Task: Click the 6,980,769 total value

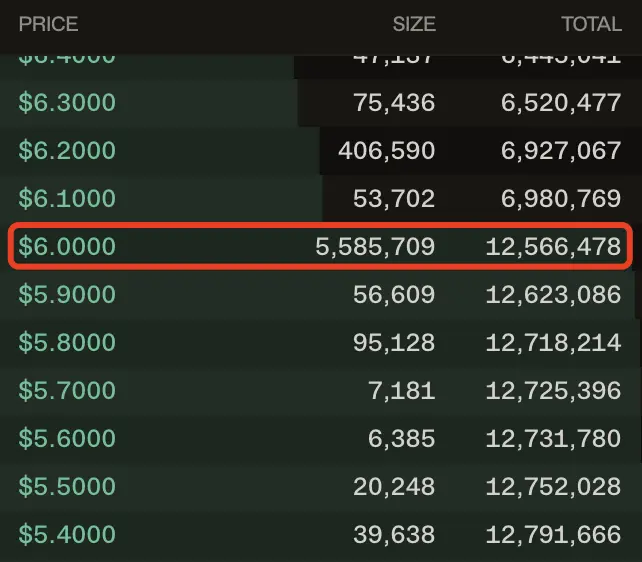Action: click(561, 199)
